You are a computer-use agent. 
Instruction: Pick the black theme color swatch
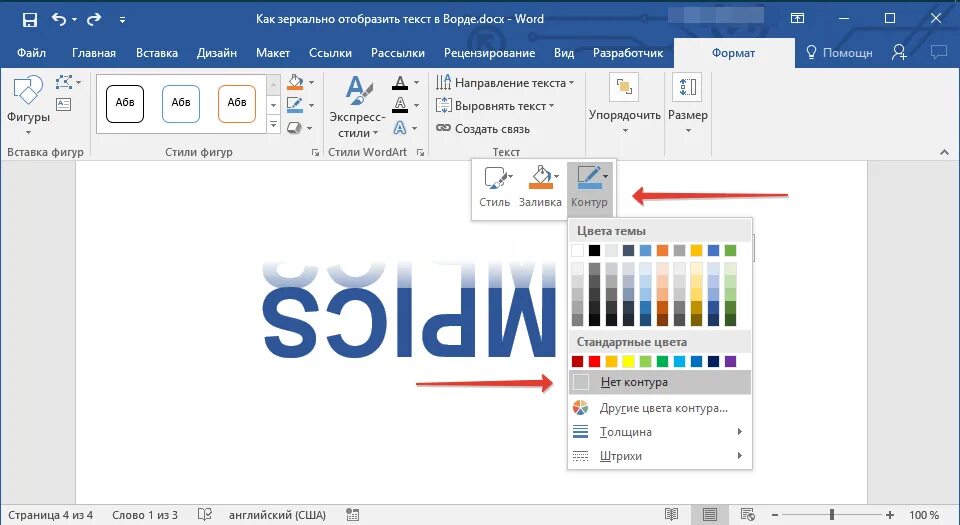pyautogui.click(x=594, y=250)
